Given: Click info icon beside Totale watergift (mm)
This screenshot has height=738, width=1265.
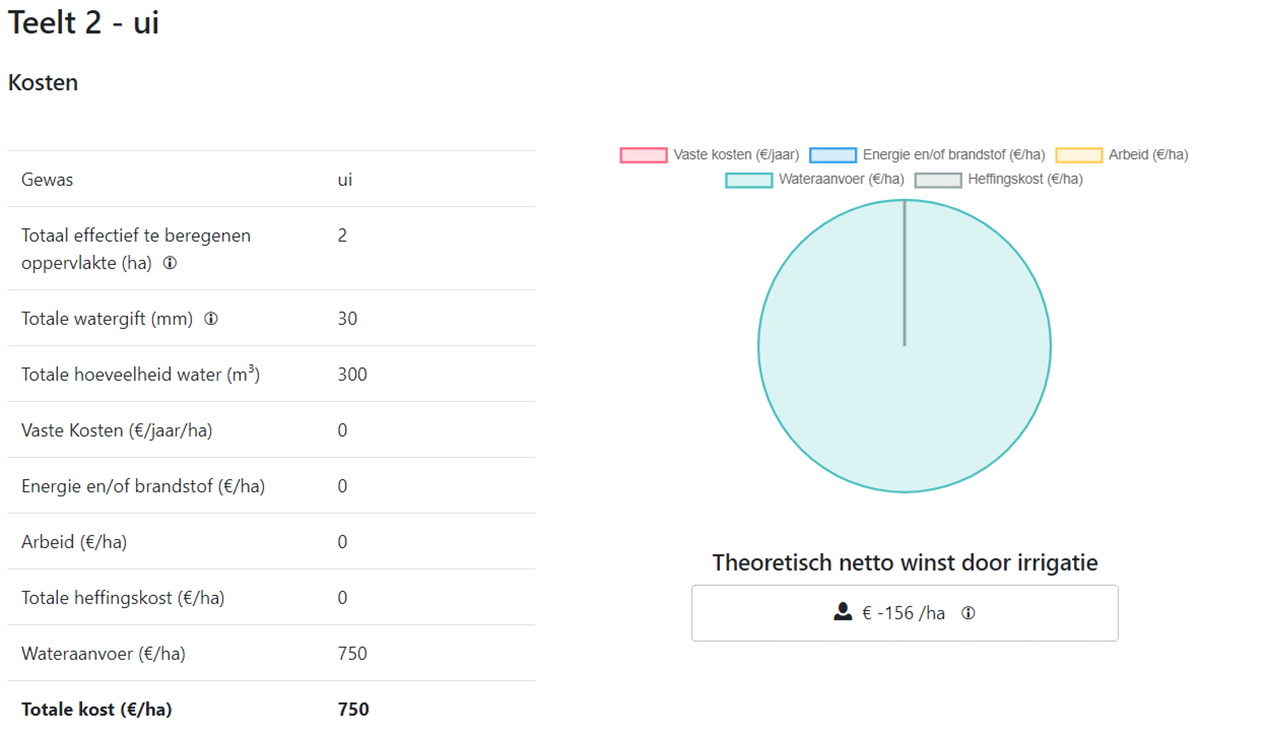Looking at the screenshot, I should click(x=211, y=319).
